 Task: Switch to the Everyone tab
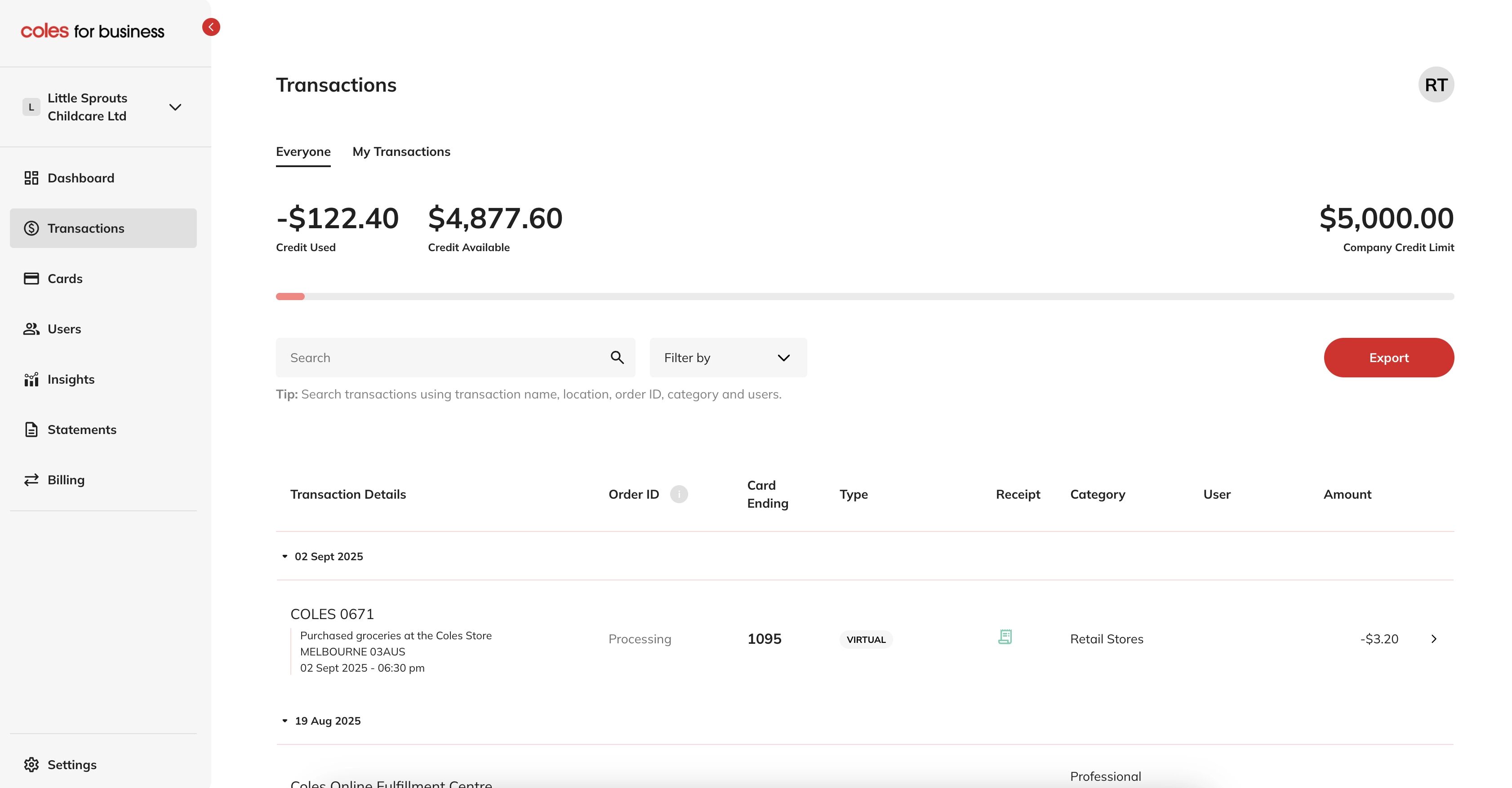pos(303,152)
